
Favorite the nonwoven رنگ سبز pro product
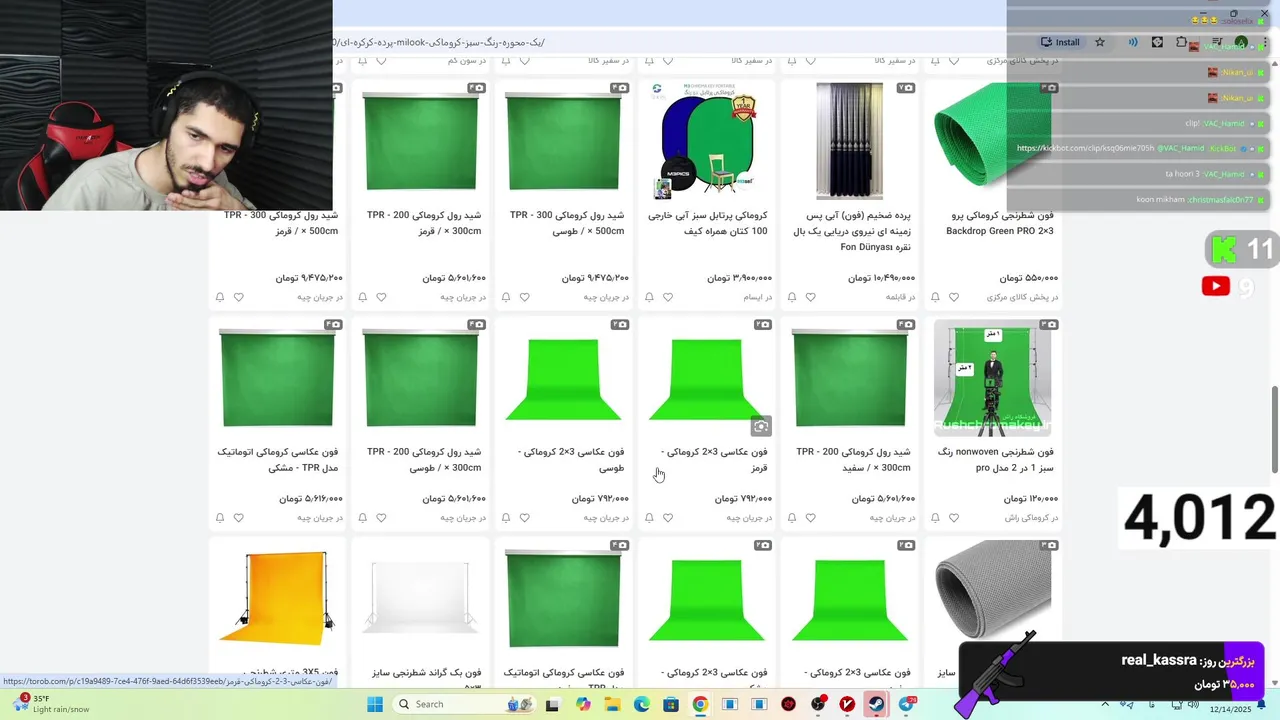pyautogui.click(x=954, y=518)
